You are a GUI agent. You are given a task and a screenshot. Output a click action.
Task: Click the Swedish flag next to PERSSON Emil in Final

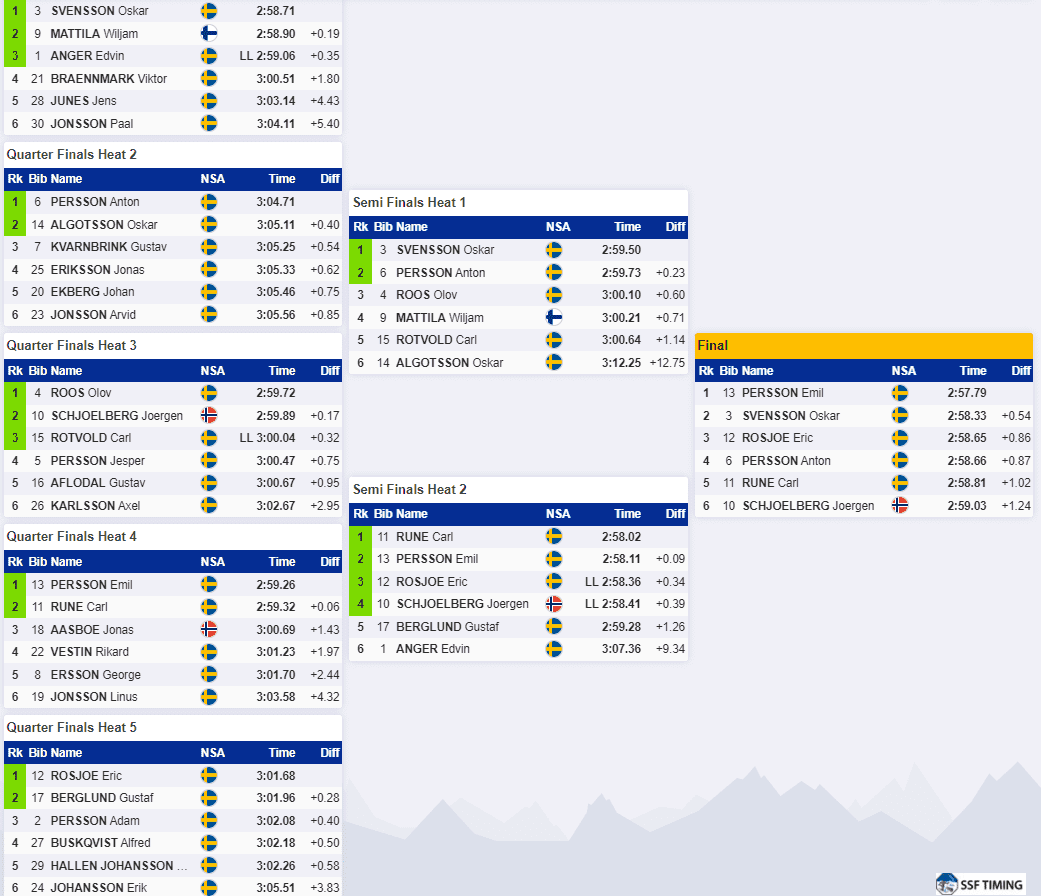pyautogui.click(x=900, y=393)
